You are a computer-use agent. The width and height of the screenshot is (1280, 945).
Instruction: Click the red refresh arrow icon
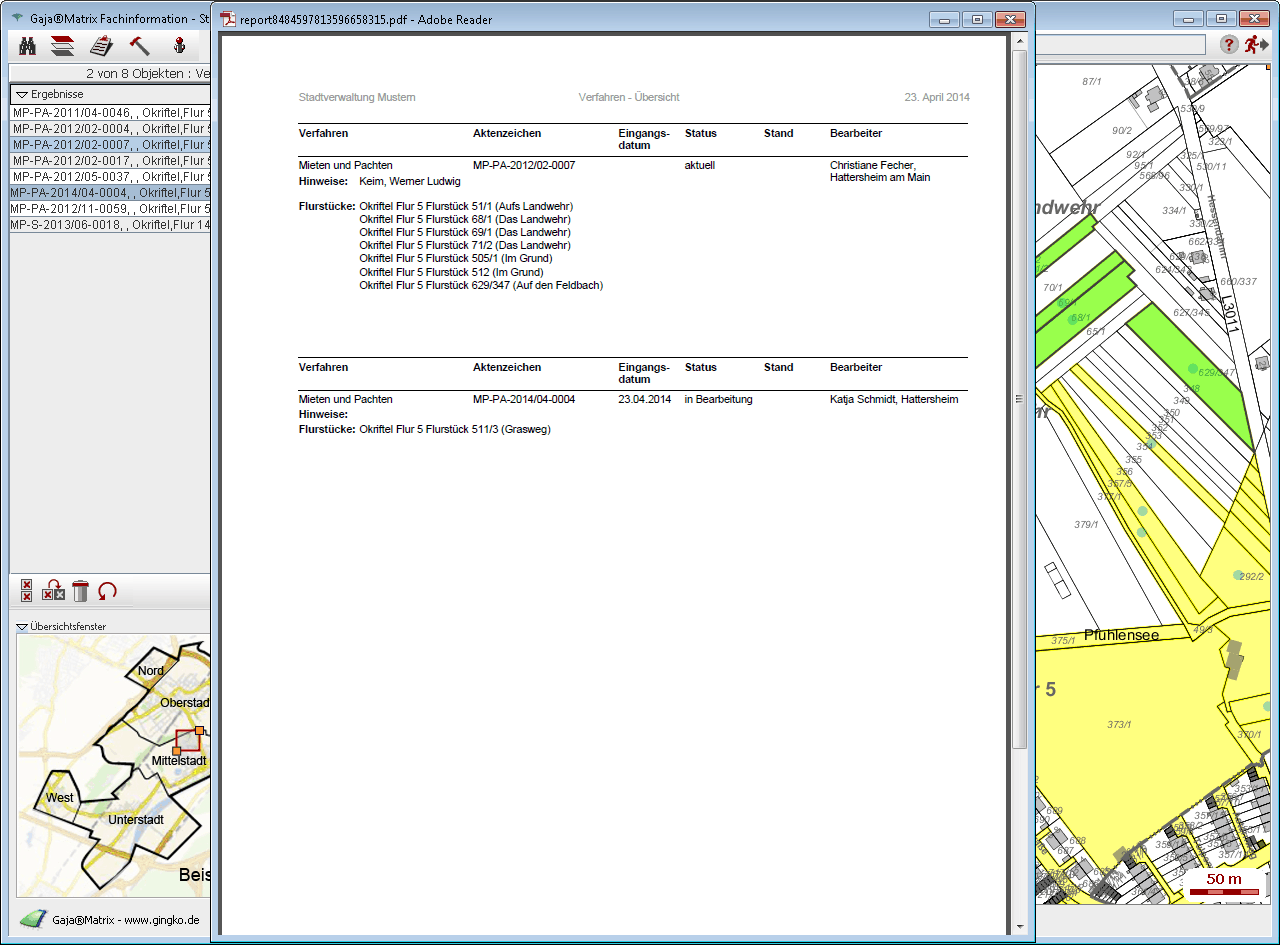click(x=108, y=591)
